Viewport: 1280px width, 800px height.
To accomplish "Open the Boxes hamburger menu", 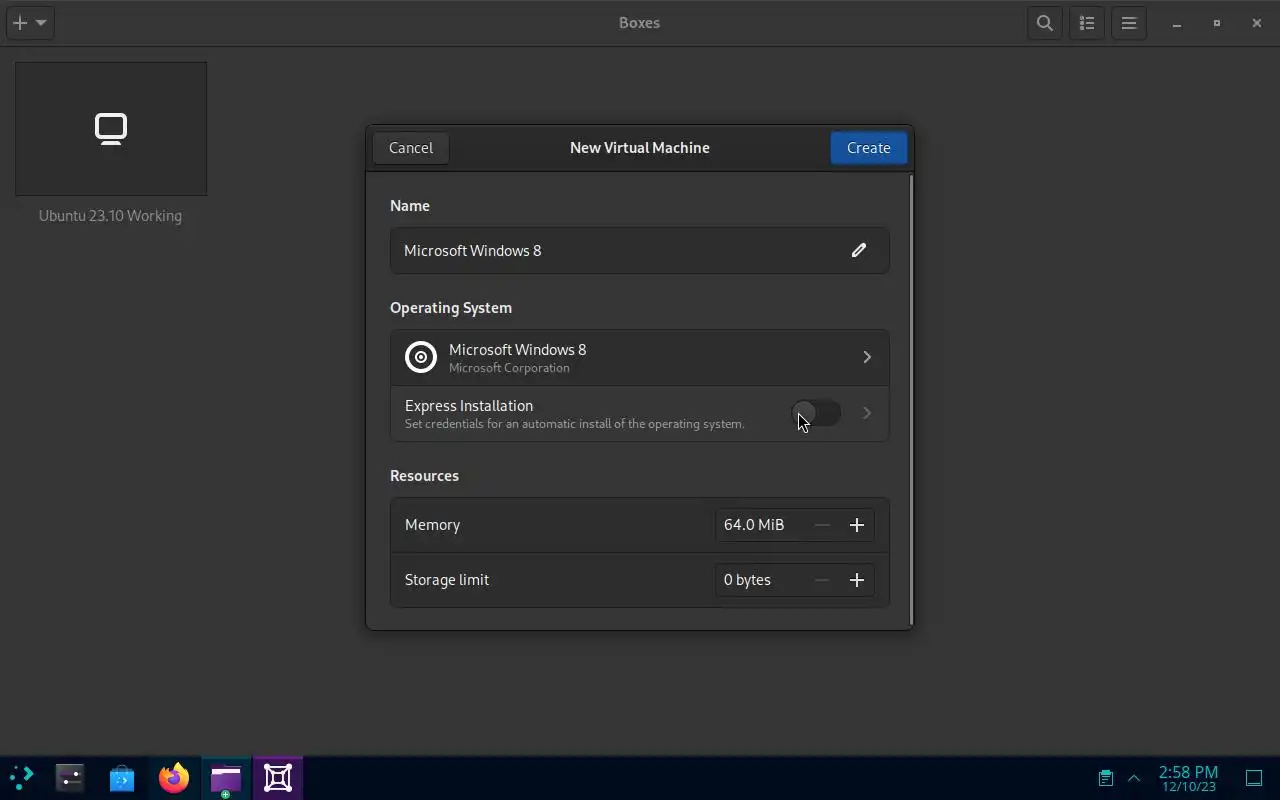I will point(1129,23).
